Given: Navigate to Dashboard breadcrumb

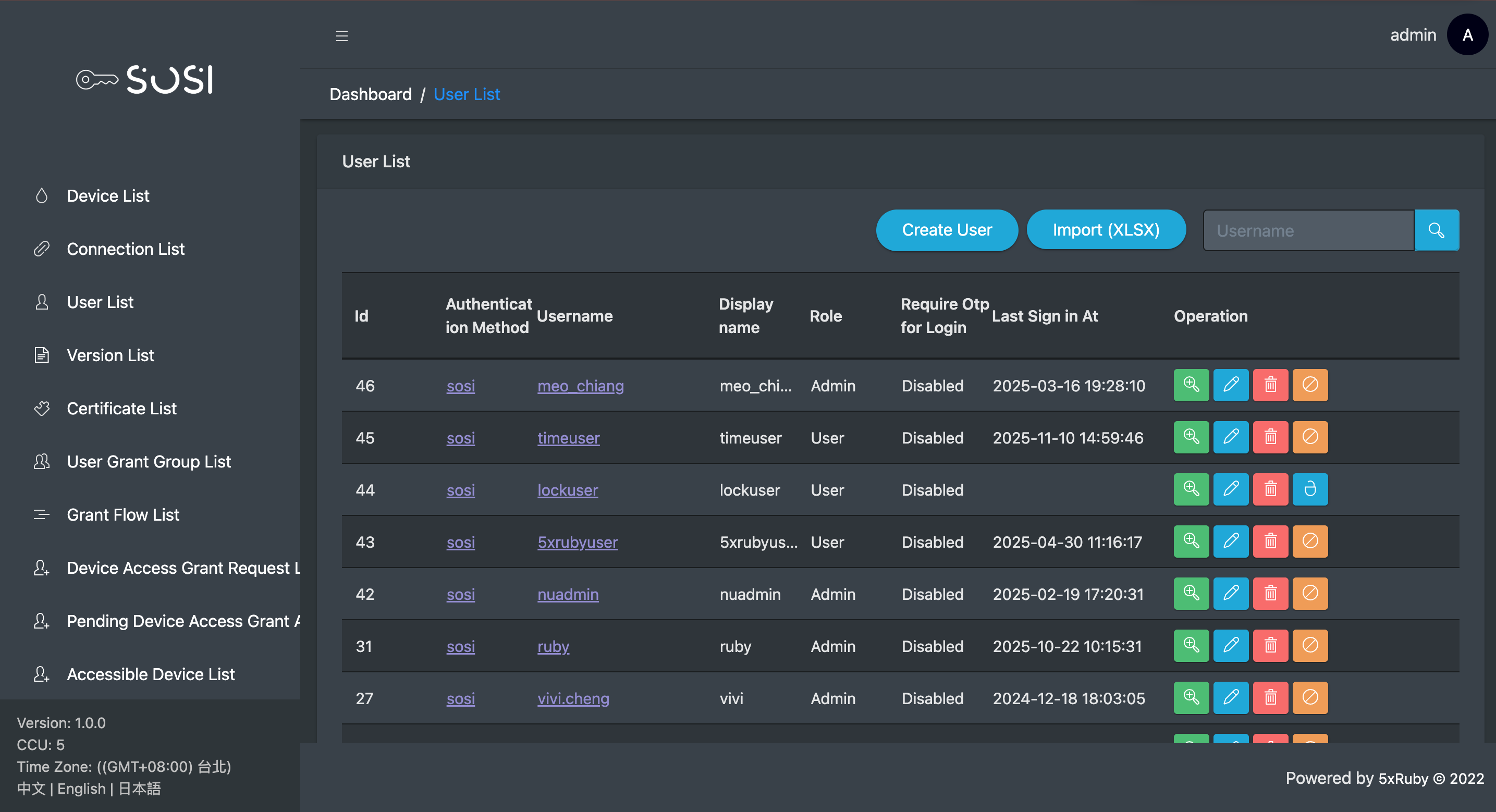Looking at the screenshot, I should click(371, 94).
